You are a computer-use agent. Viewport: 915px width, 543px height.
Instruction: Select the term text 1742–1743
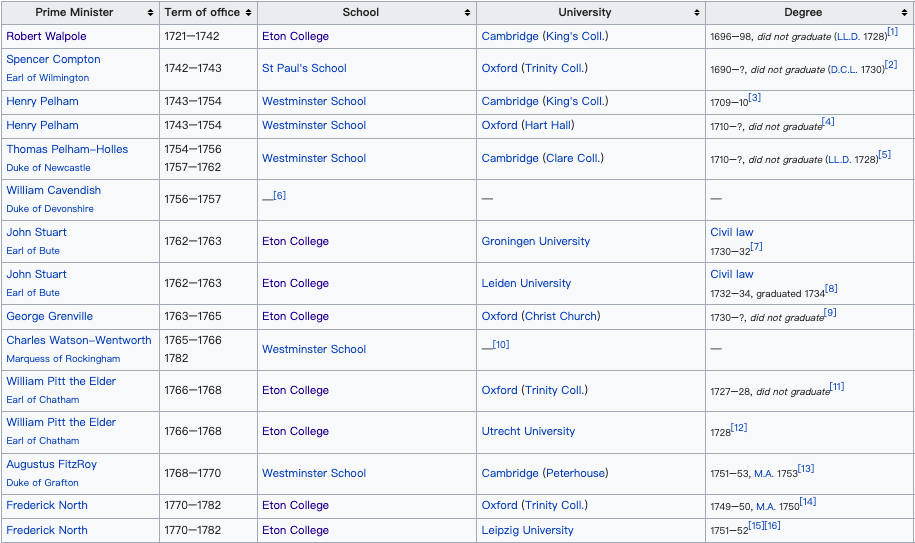(x=193, y=68)
